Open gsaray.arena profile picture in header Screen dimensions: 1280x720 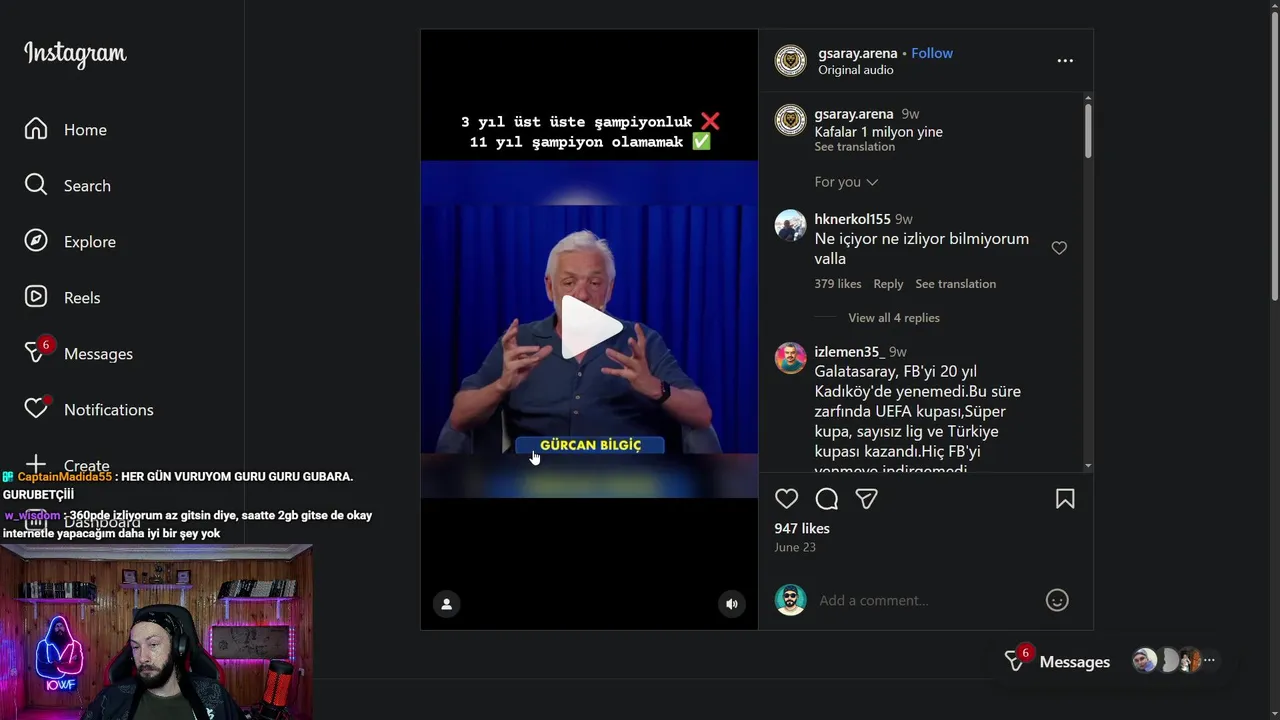(x=790, y=61)
